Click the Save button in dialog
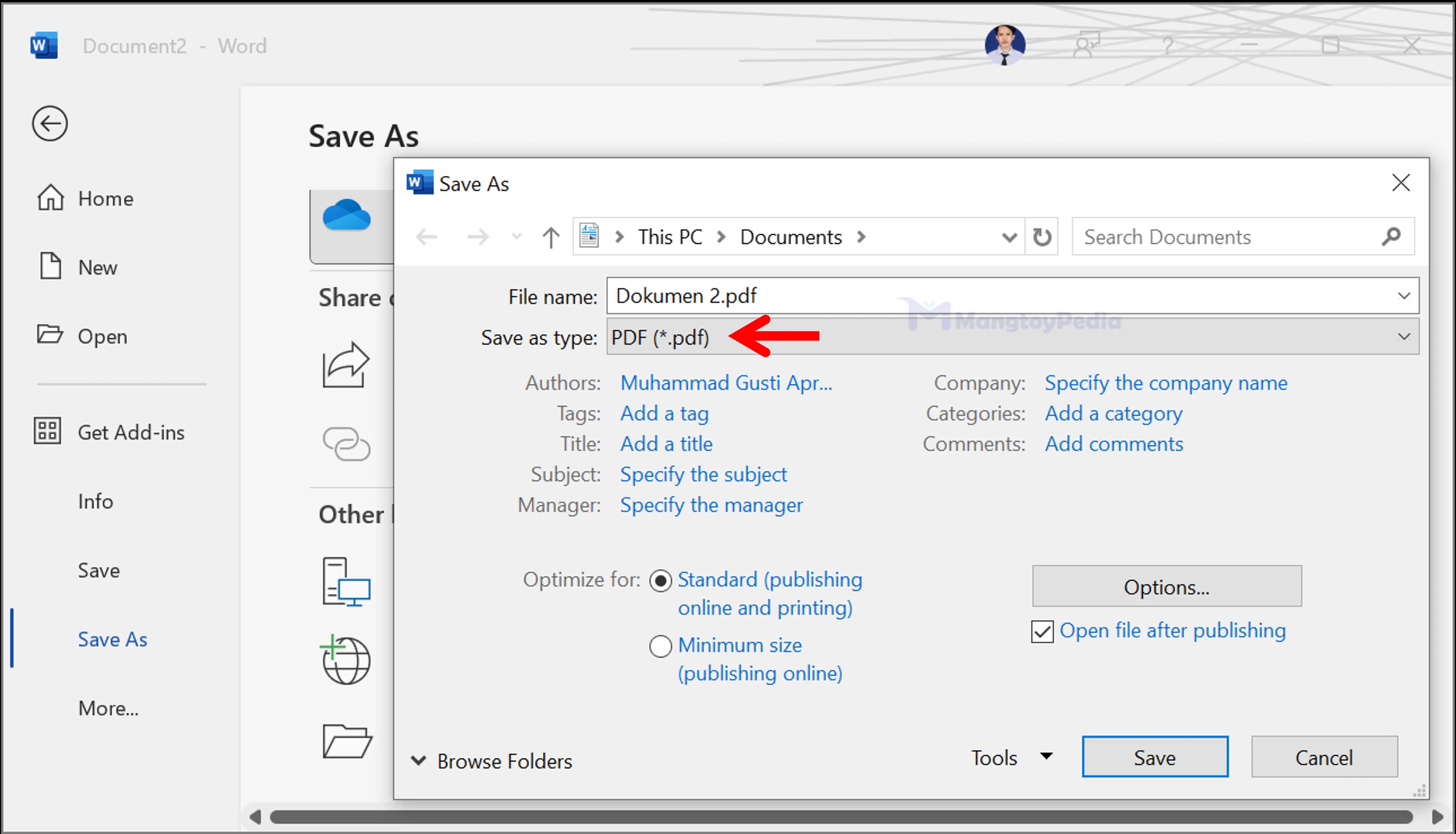 coord(1155,757)
